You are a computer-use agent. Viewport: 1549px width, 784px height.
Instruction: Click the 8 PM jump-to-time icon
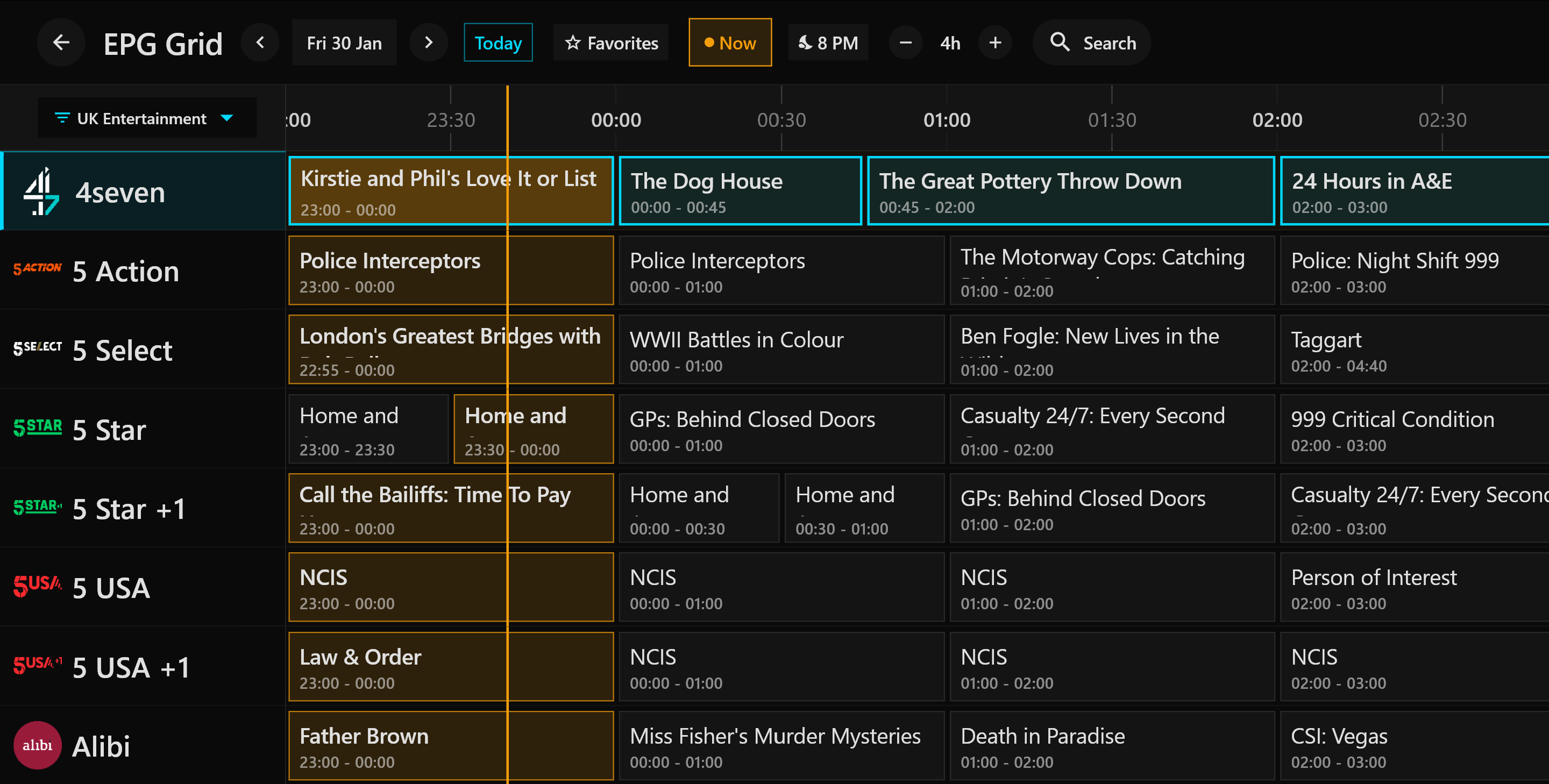point(804,42)
